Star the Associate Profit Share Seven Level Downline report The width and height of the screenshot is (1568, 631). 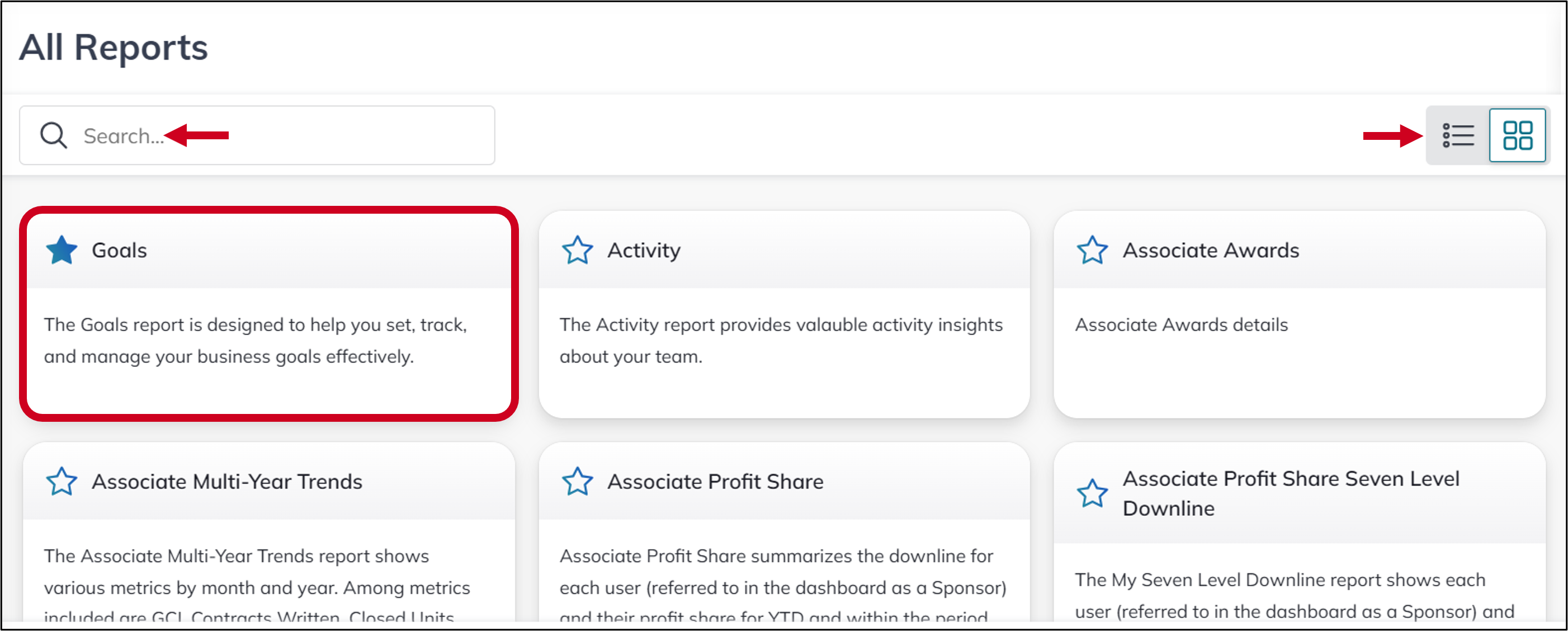click(x=1092, y=493)
